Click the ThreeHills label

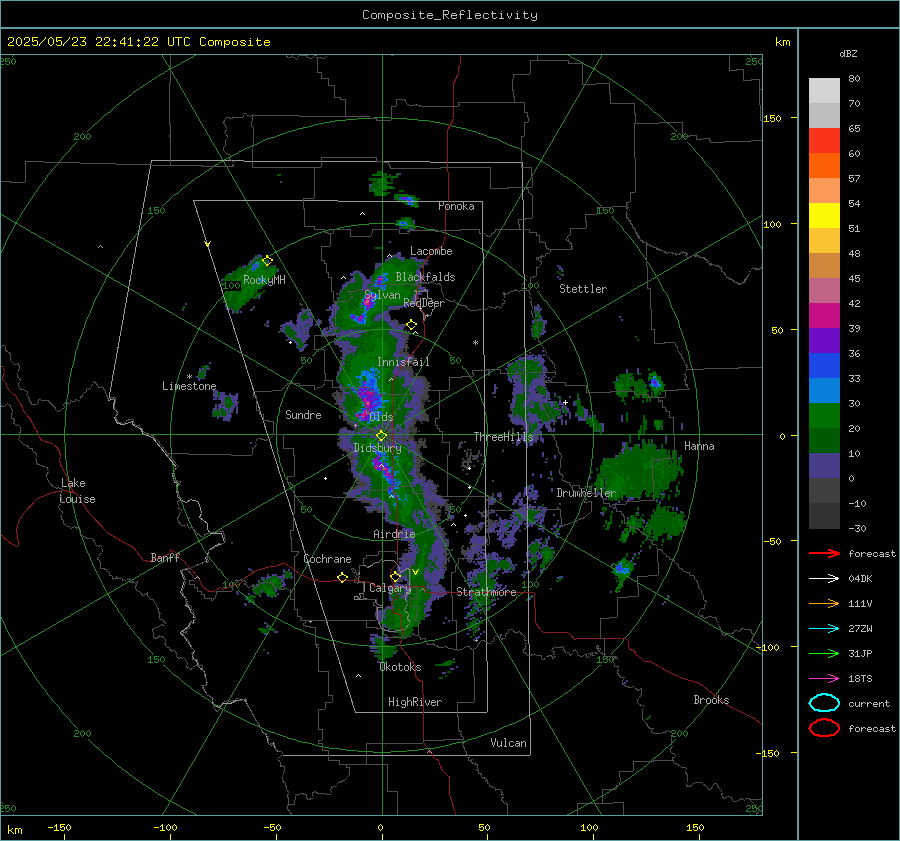pos(503,437)
